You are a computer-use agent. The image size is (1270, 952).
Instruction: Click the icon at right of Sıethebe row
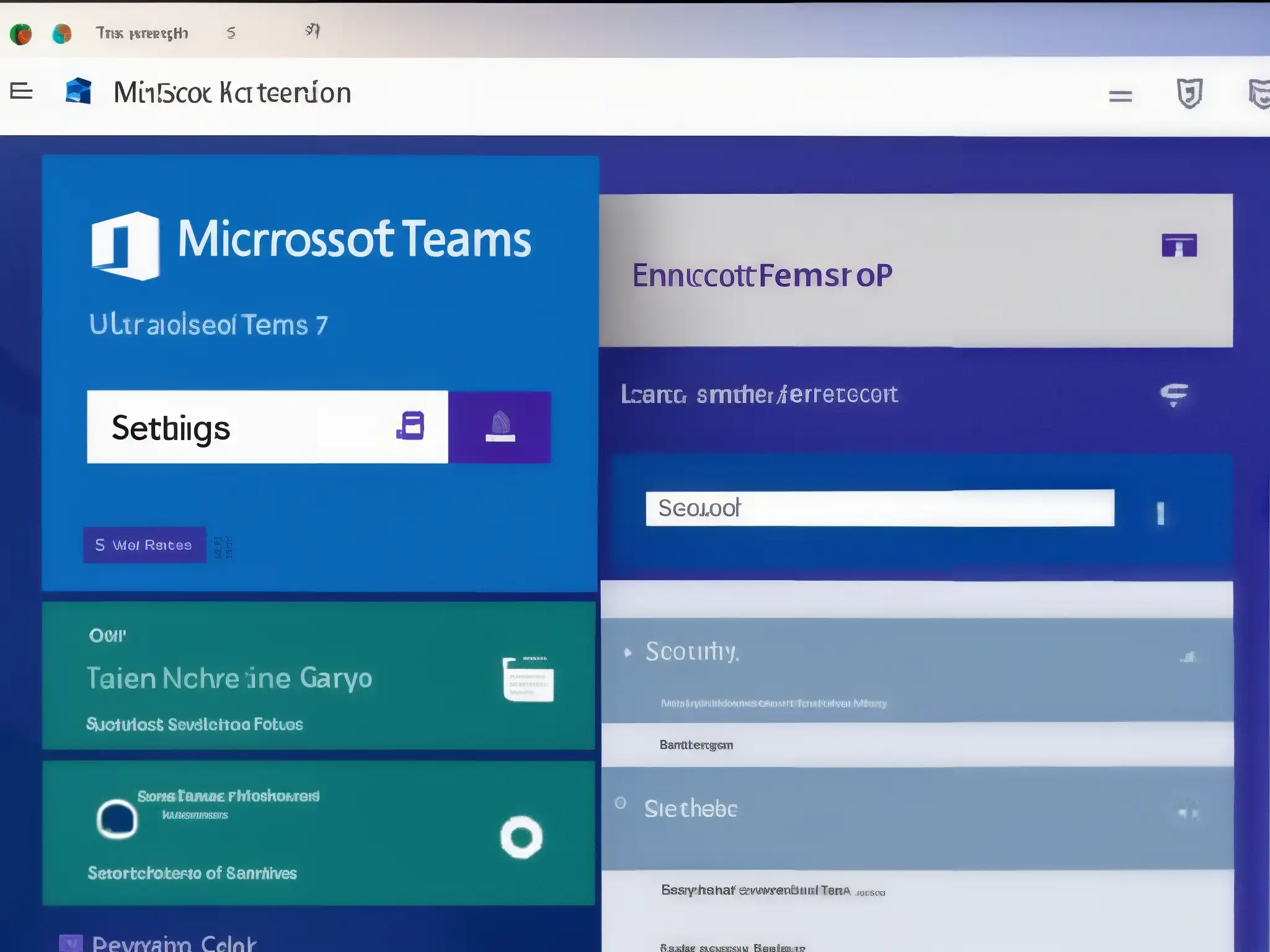(x=1188, y=812)
